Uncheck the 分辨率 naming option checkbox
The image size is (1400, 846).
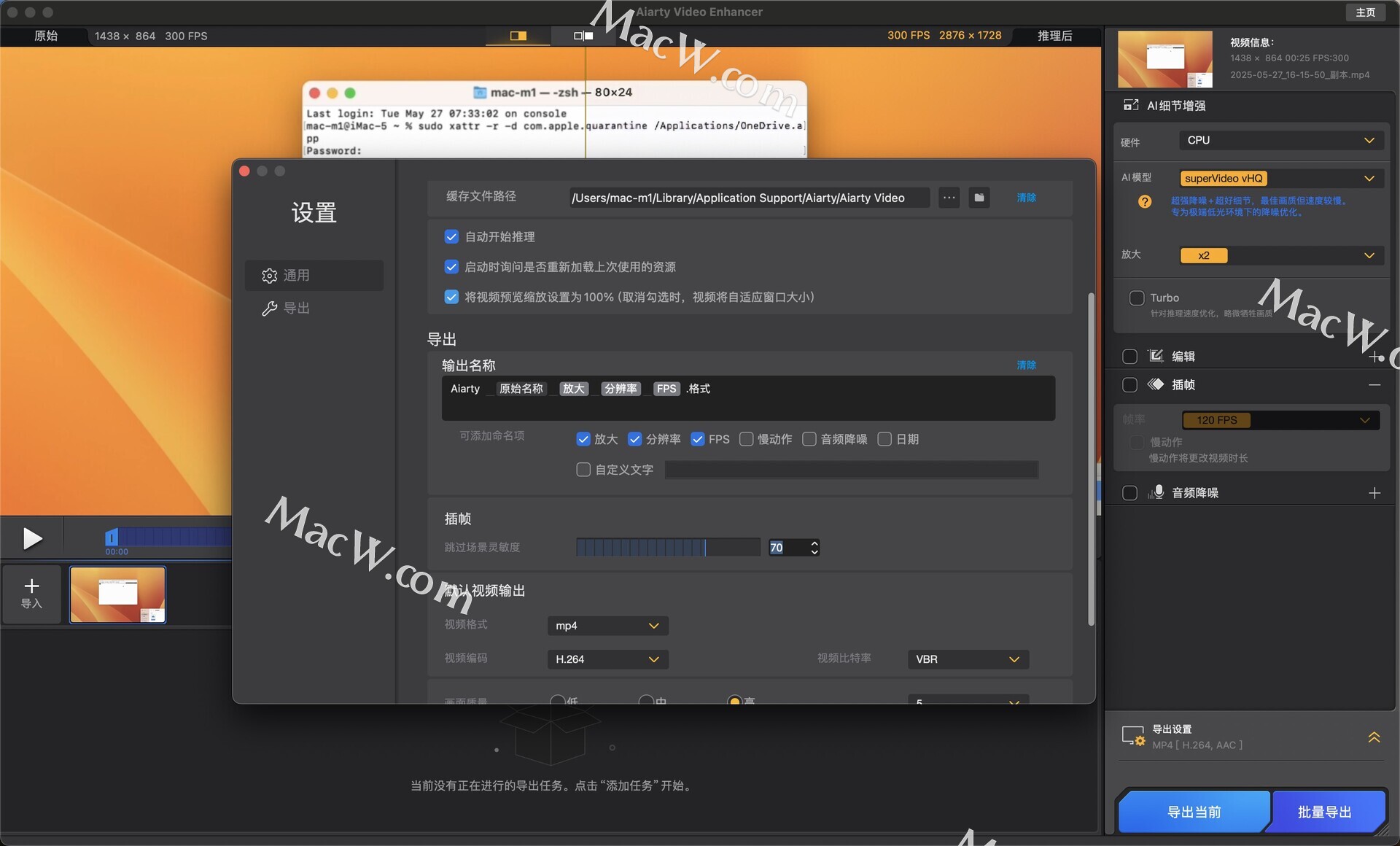tap(635, 439)
